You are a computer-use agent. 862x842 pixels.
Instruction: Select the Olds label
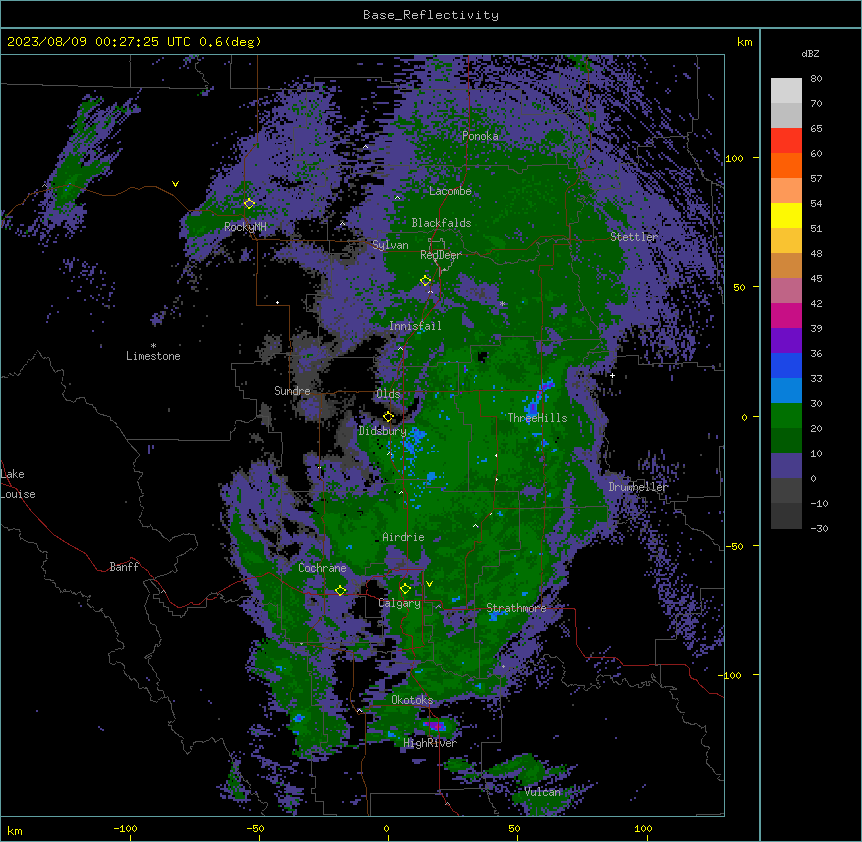click(x=388, y=394)
